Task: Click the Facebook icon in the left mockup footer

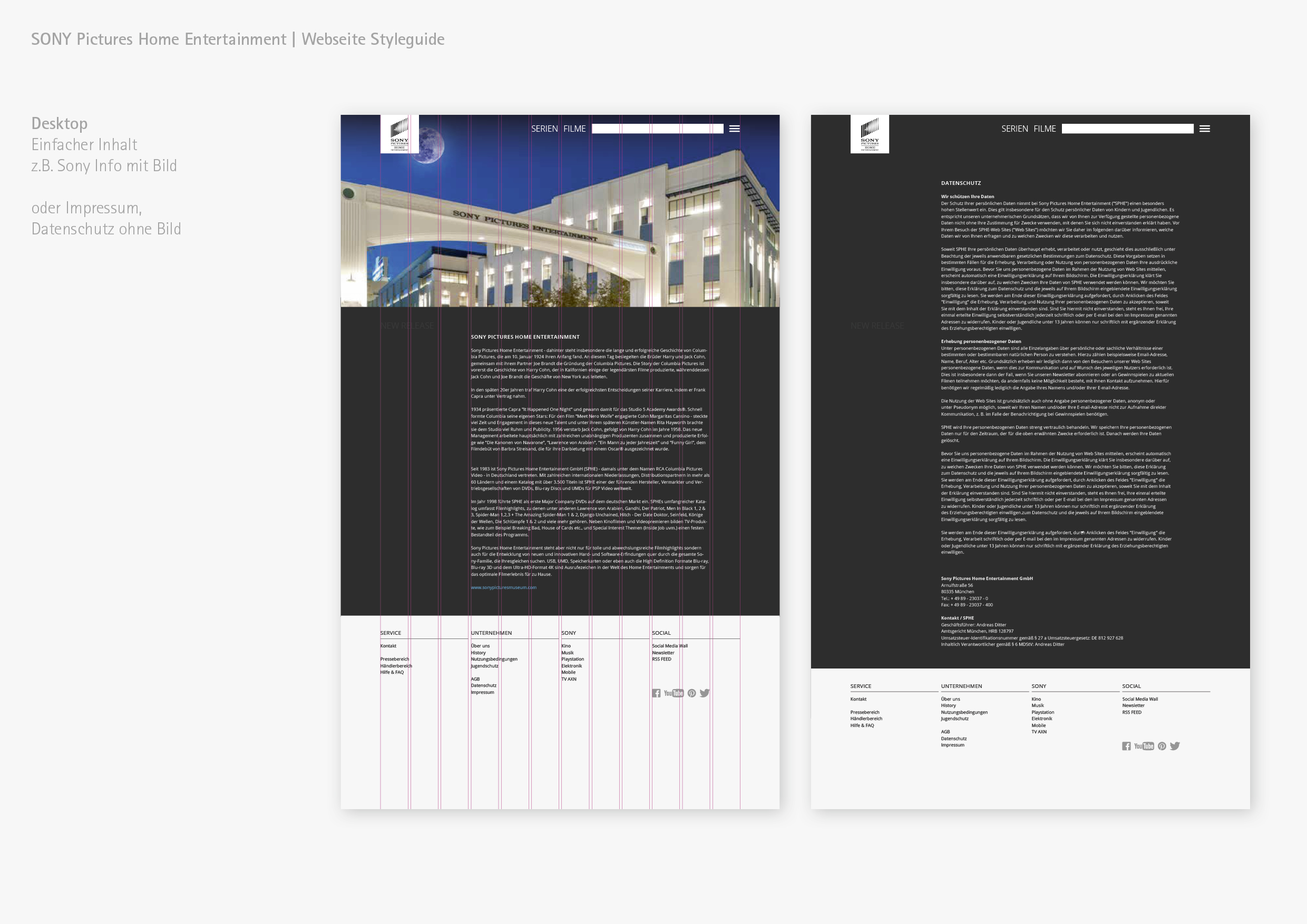Action: tap(656, 693)
